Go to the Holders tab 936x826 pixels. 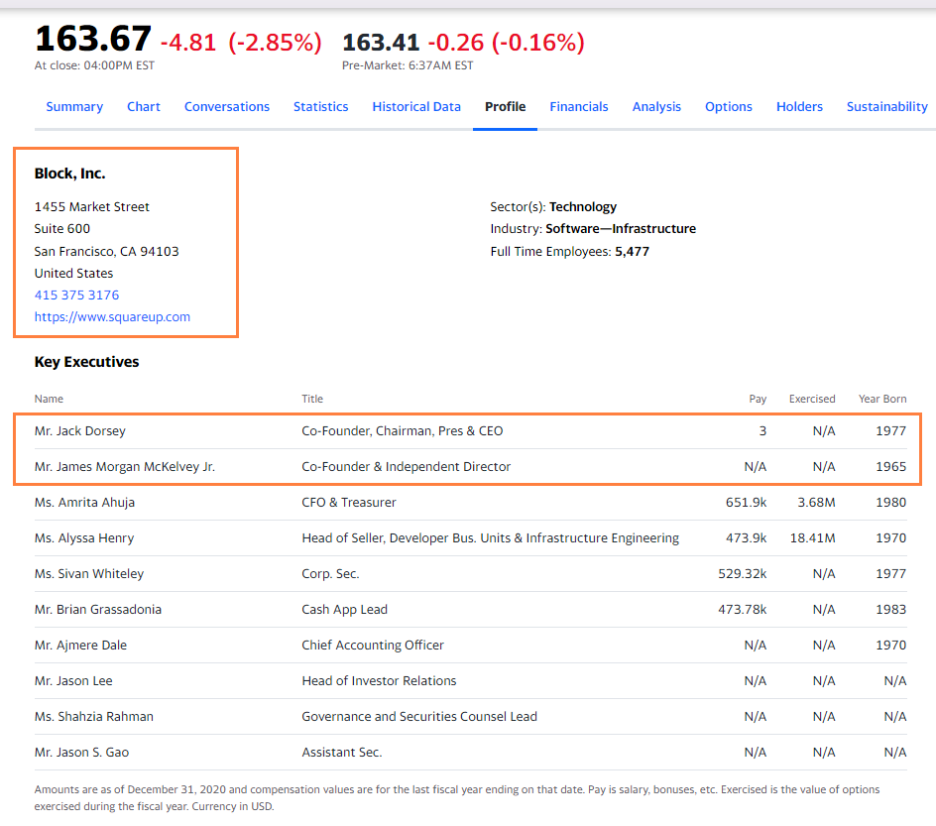799,107
